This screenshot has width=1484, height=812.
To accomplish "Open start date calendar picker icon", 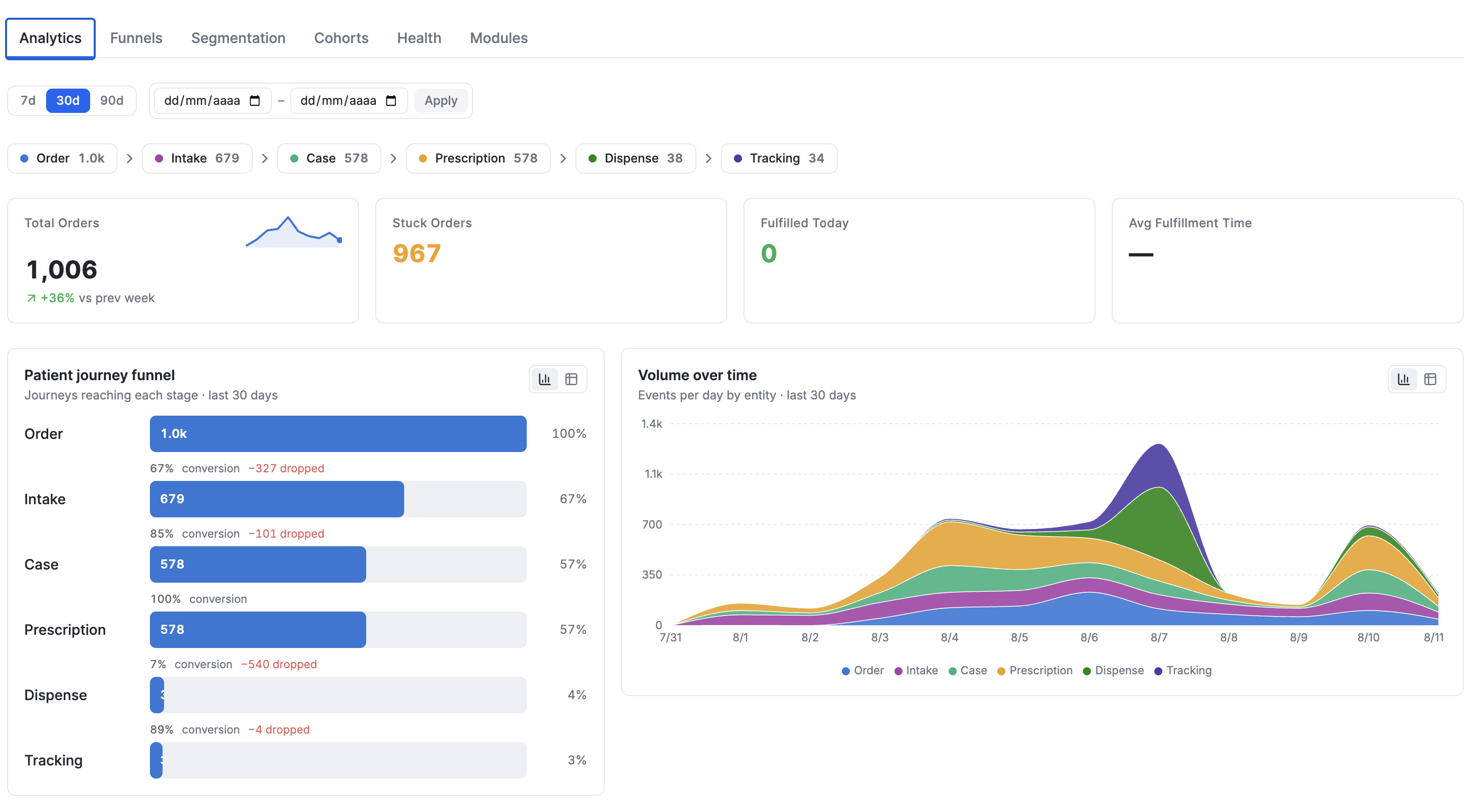I will pos(255,101).
